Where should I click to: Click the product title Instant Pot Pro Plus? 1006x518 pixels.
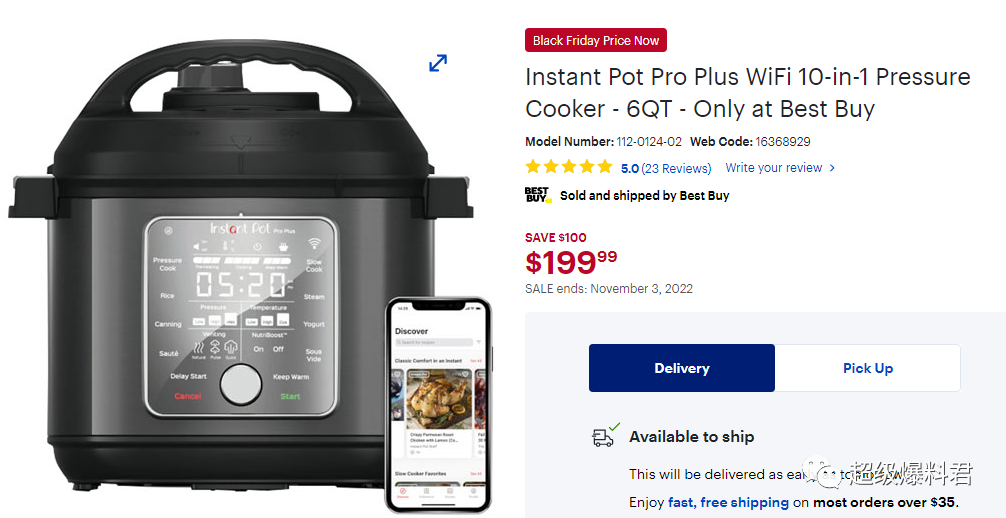point(747,93)
